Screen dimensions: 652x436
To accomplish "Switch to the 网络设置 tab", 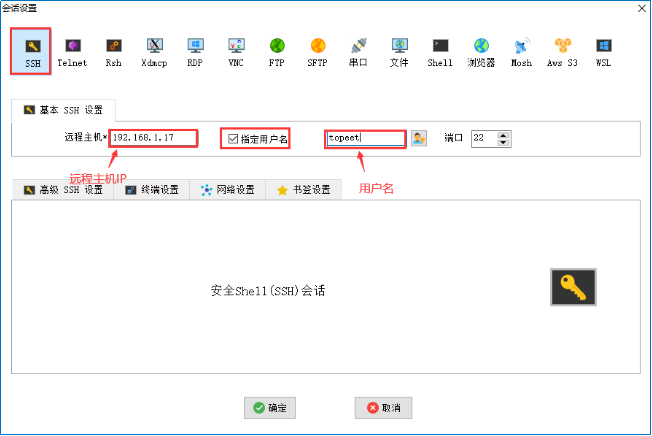I will [x=228, y=190].
